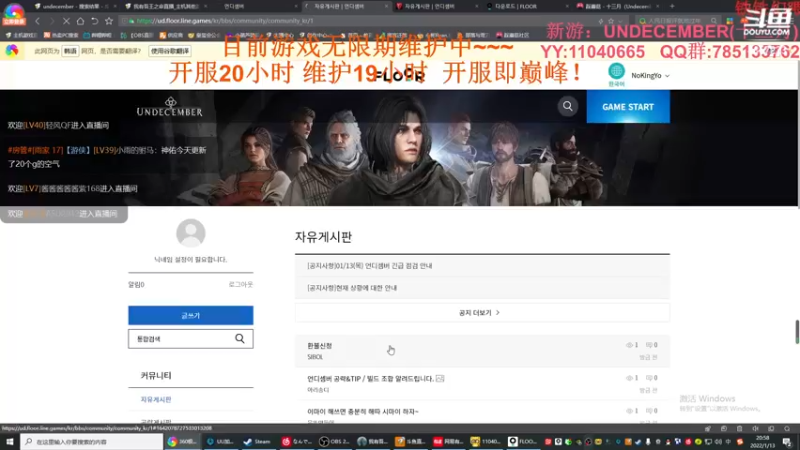The width and height of the screenshot is (800, 450).
Task: Go to browser home page icon
Action: click(x=80, y=21)
